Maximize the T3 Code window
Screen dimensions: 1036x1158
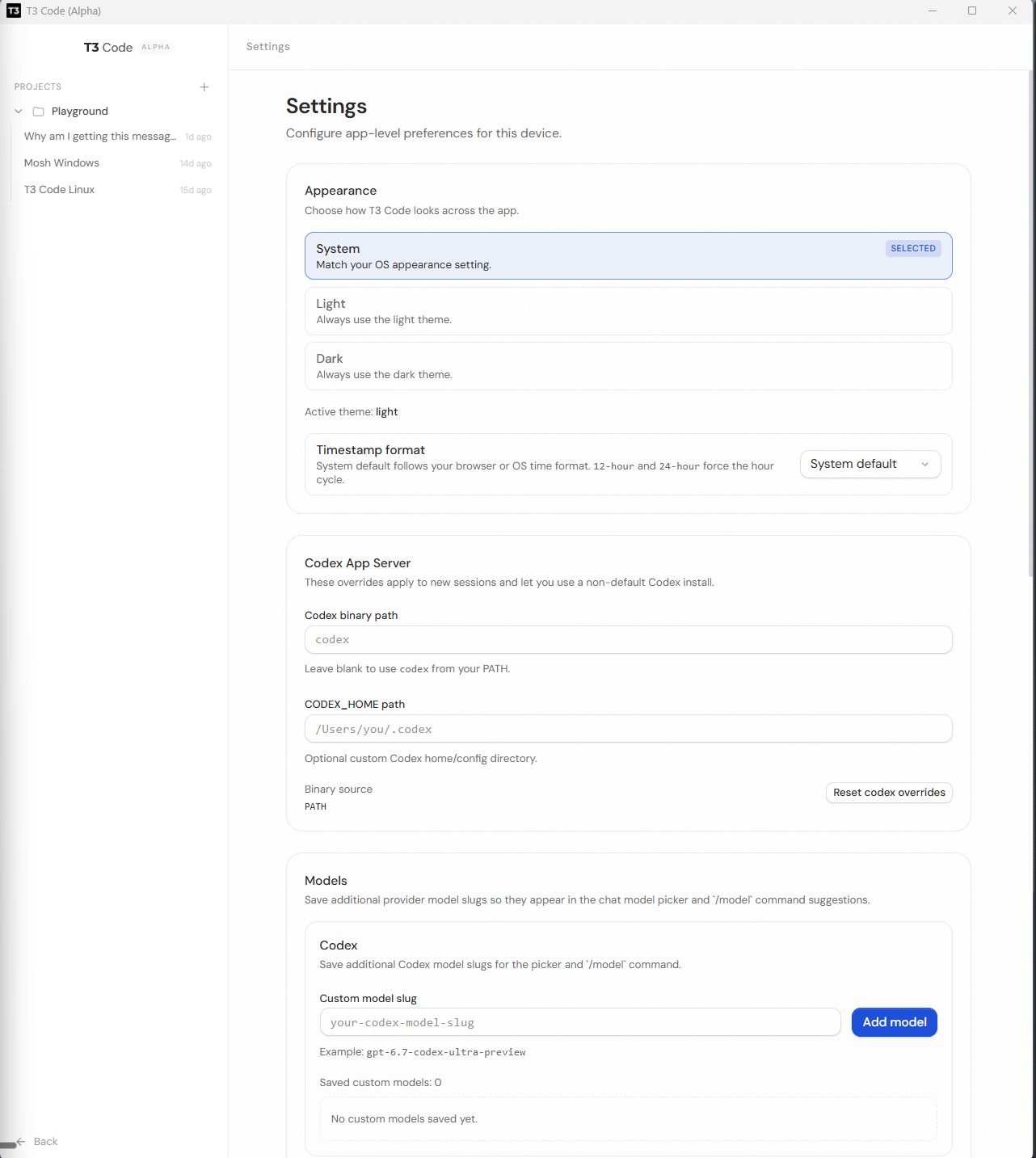(972, 11)
